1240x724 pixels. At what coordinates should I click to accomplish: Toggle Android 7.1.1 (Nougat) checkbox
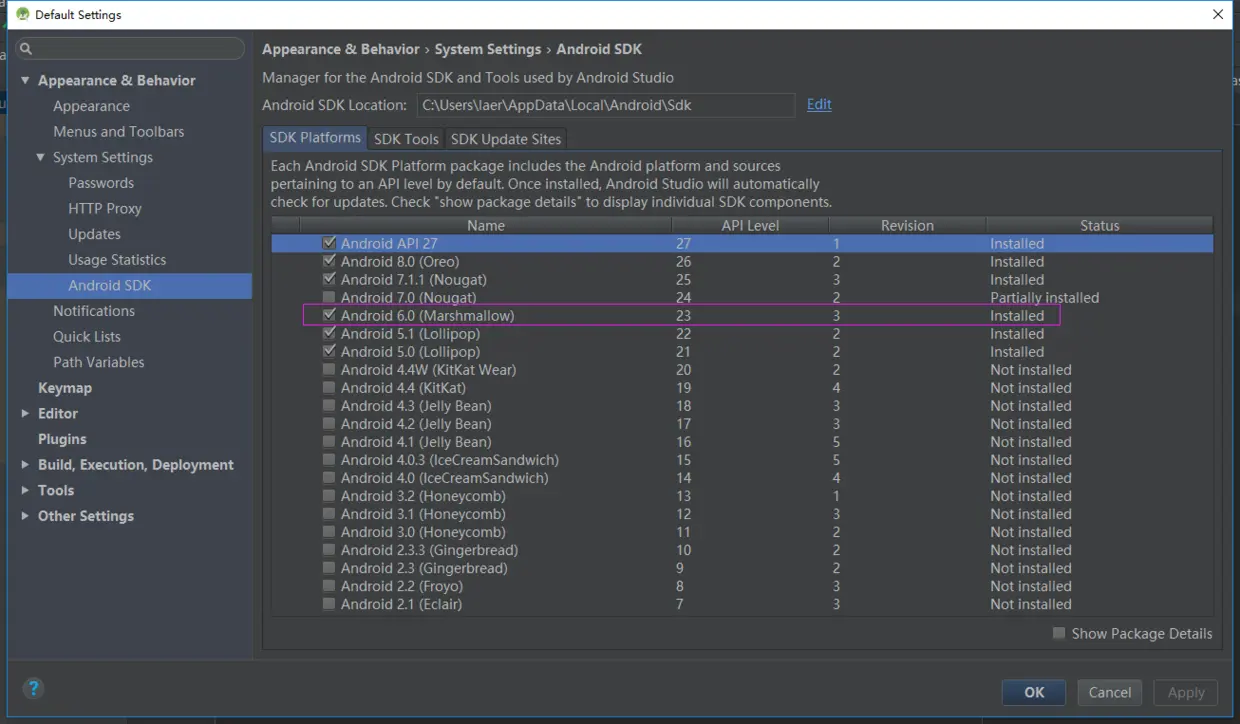(x=329, y=279)
